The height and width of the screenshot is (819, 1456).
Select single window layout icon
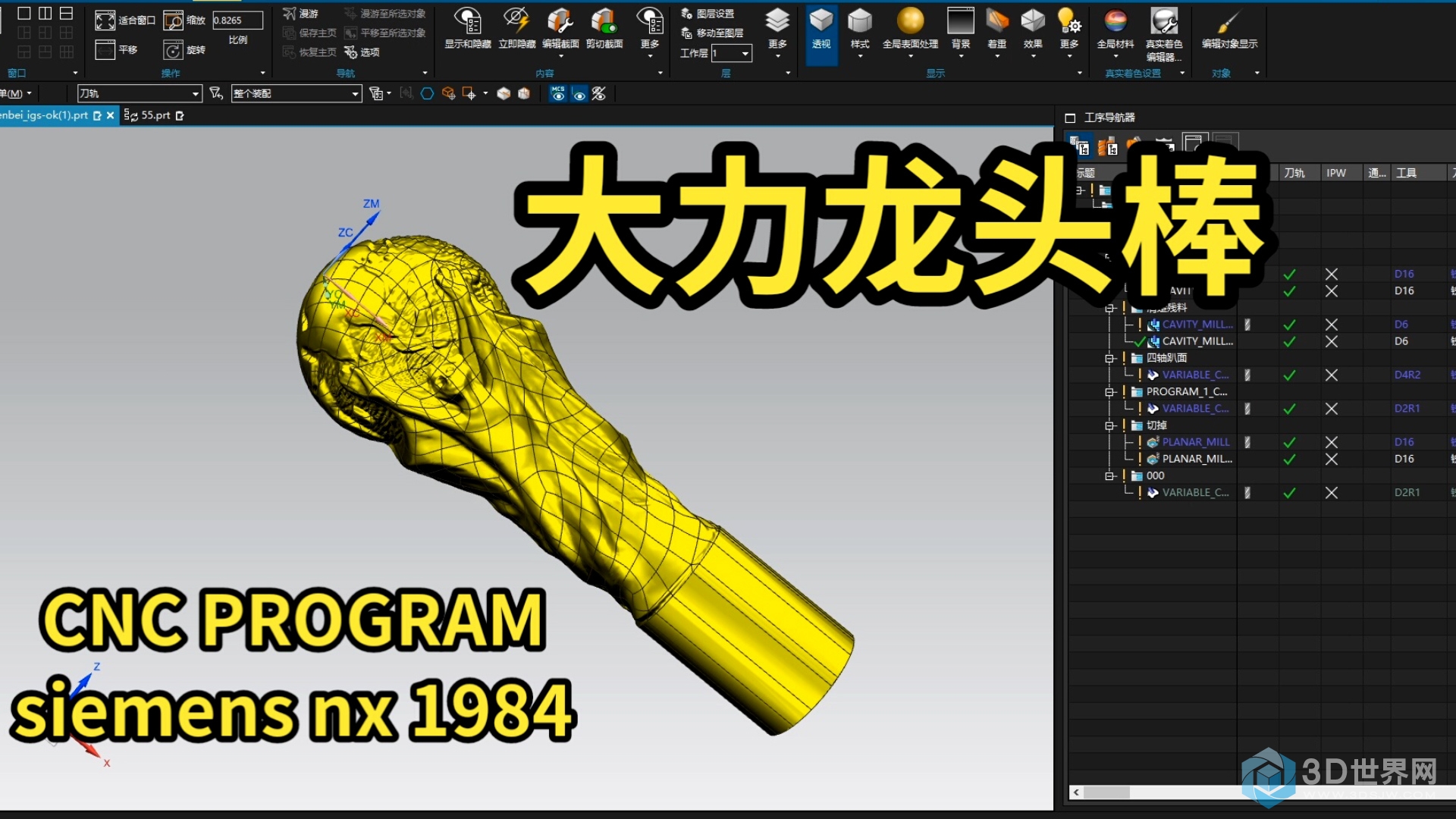tap(24, 13)
